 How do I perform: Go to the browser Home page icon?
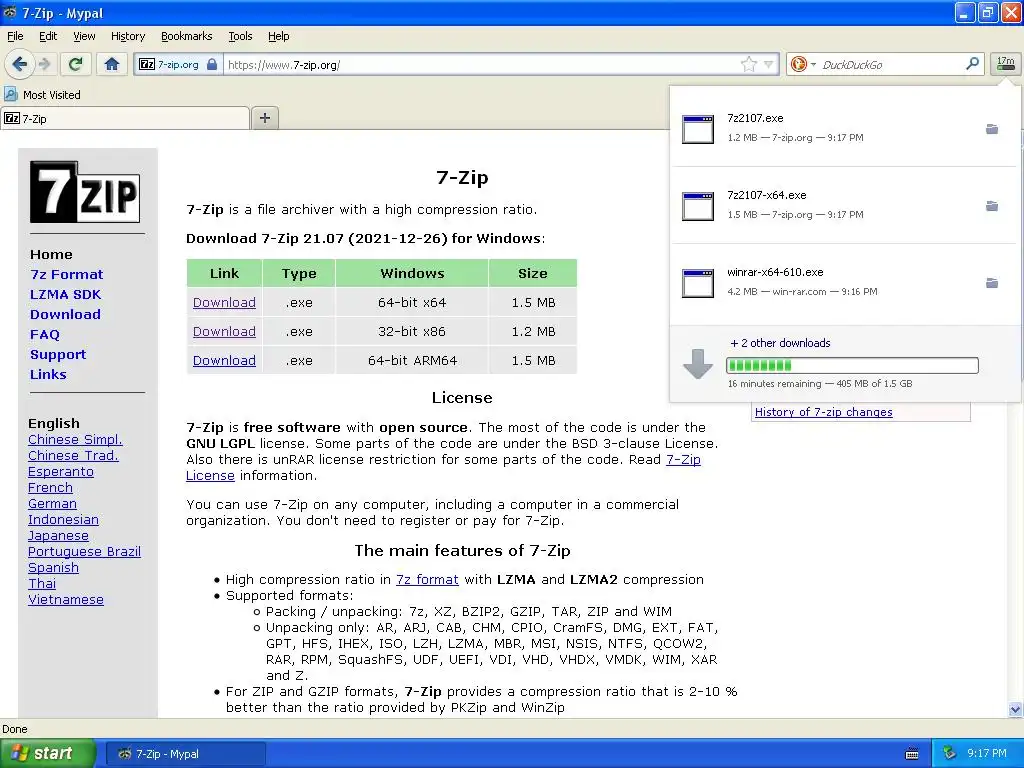pos(112,64)
